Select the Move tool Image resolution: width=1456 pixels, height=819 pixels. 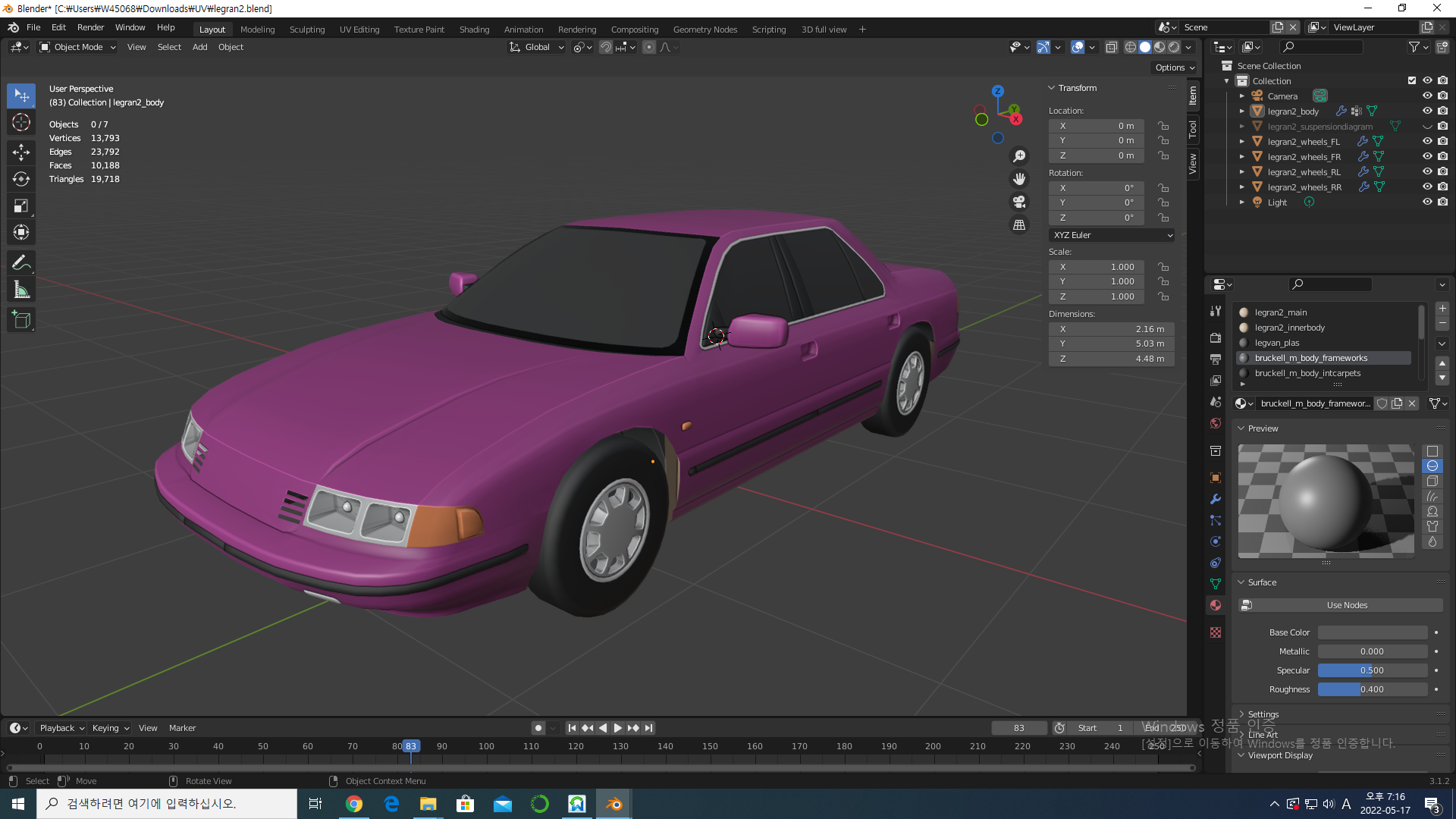click(x=21, y=152)
